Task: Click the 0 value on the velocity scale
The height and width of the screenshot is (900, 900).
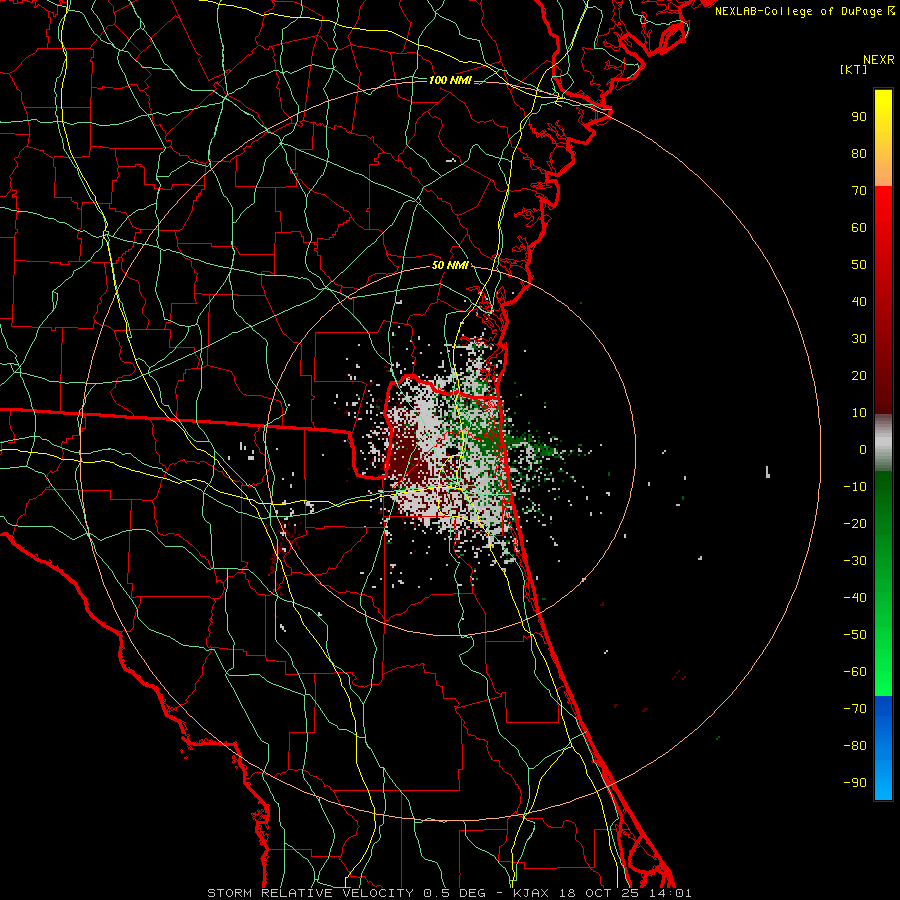Action: point(863,449)
